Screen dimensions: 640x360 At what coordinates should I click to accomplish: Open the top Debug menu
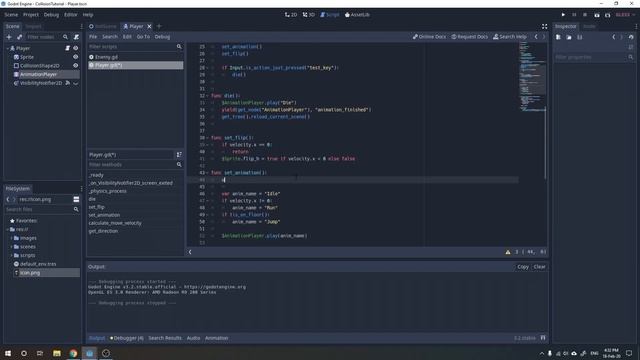[51, 15]
